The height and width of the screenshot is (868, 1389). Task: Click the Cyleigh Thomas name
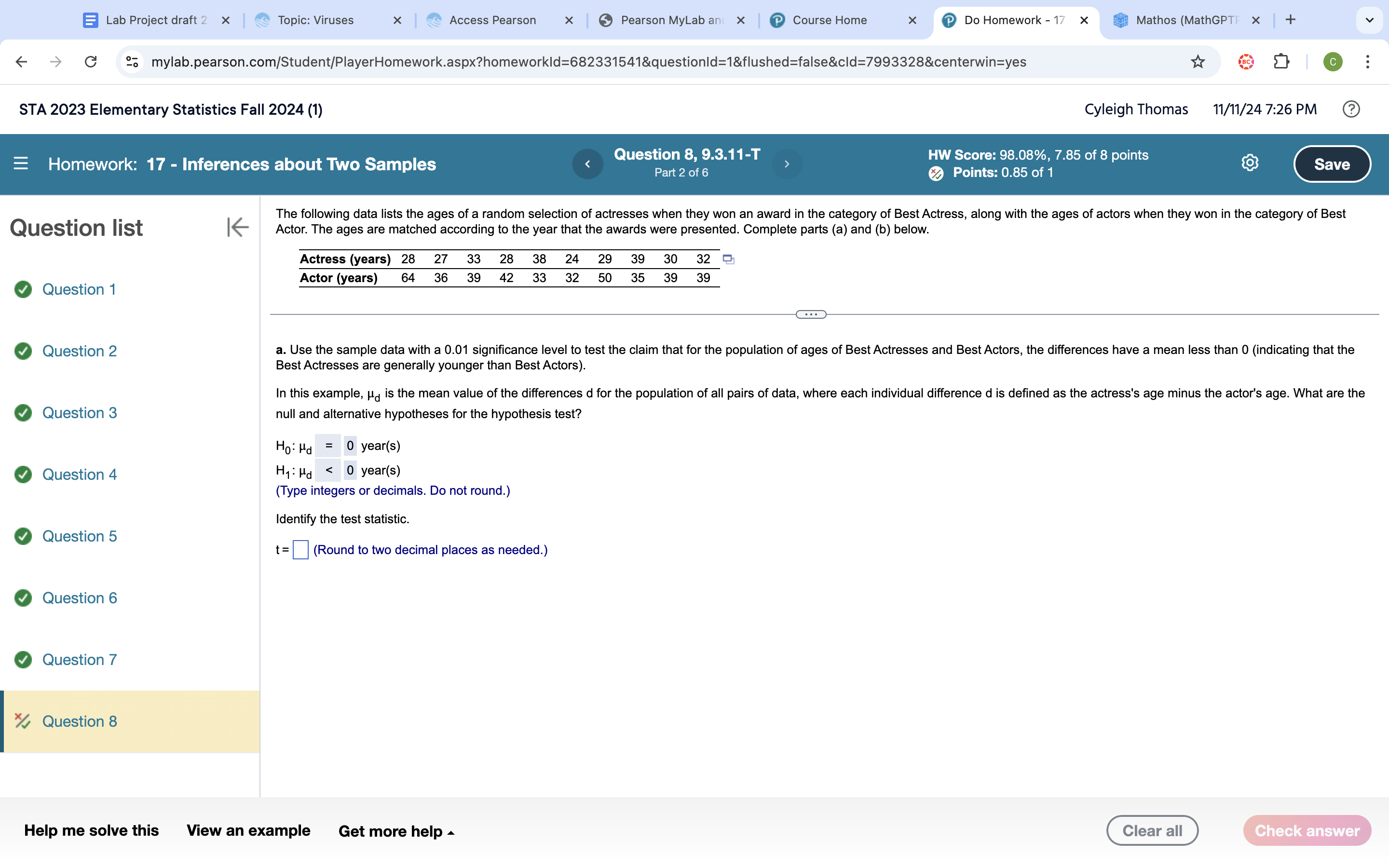[x=1136, y=109]
